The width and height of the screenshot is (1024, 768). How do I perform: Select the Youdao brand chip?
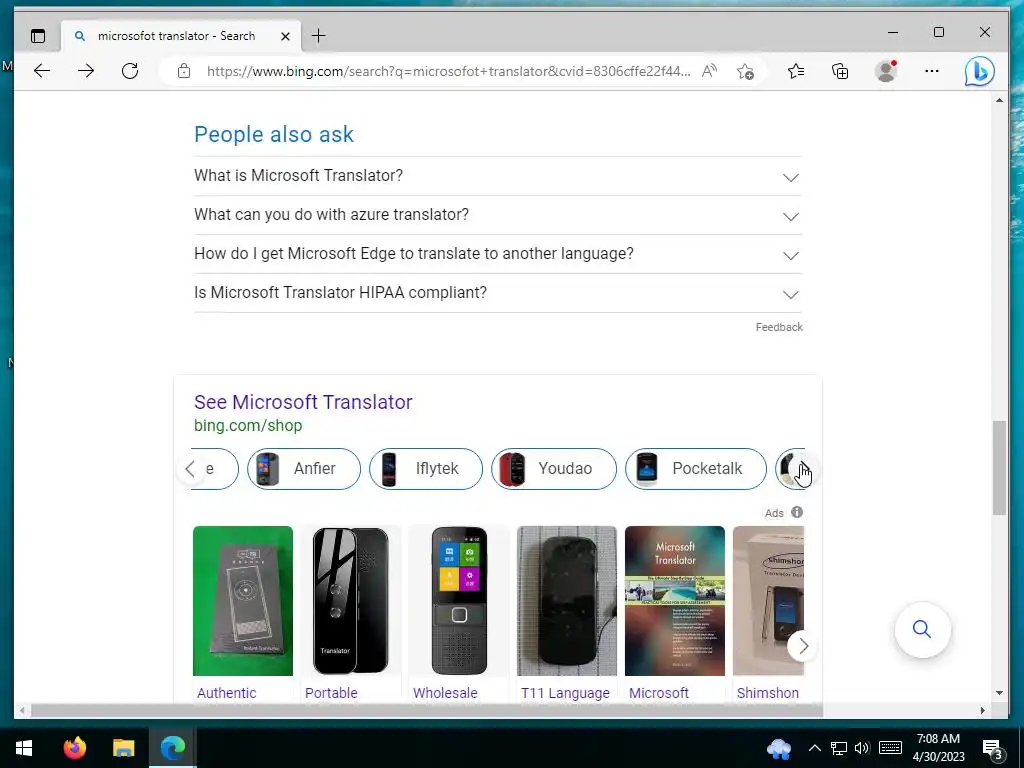coord(554,469)
